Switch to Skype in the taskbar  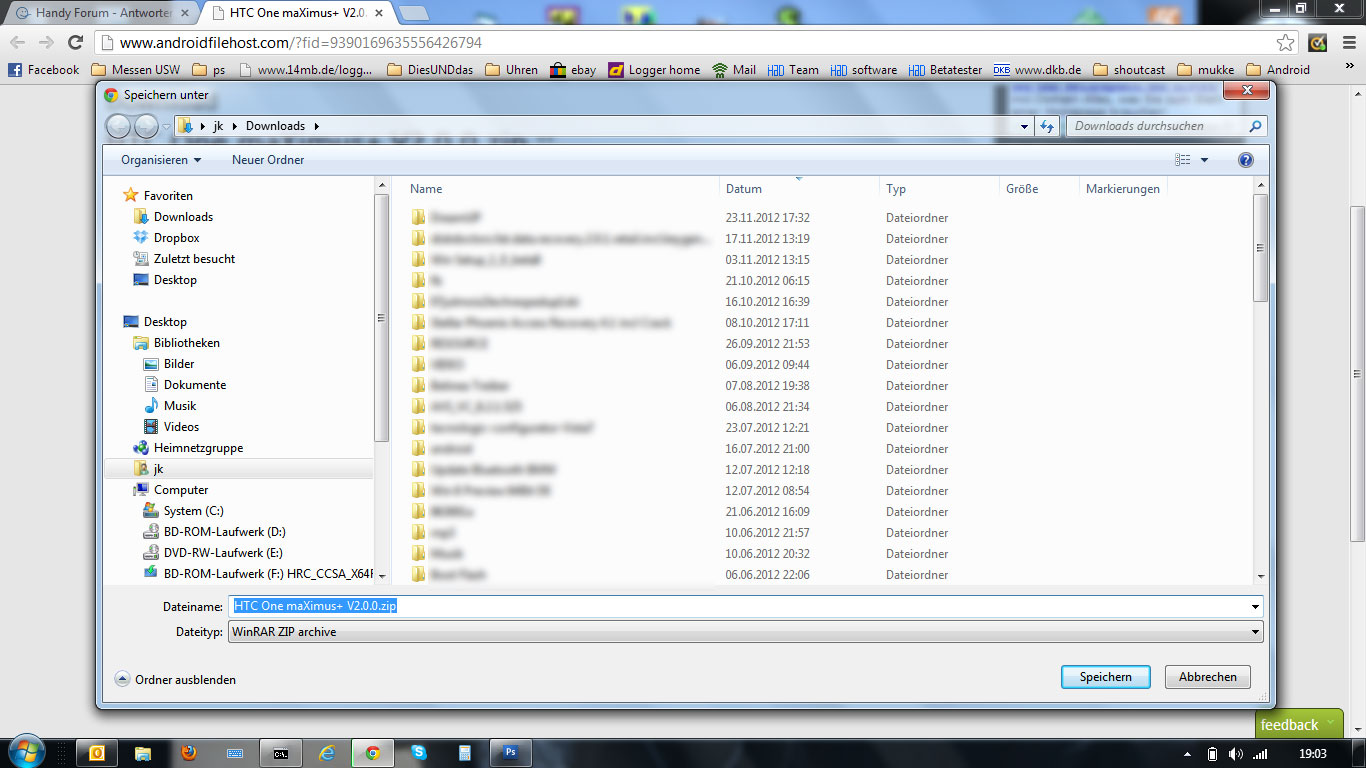click(x=419, y=753)
